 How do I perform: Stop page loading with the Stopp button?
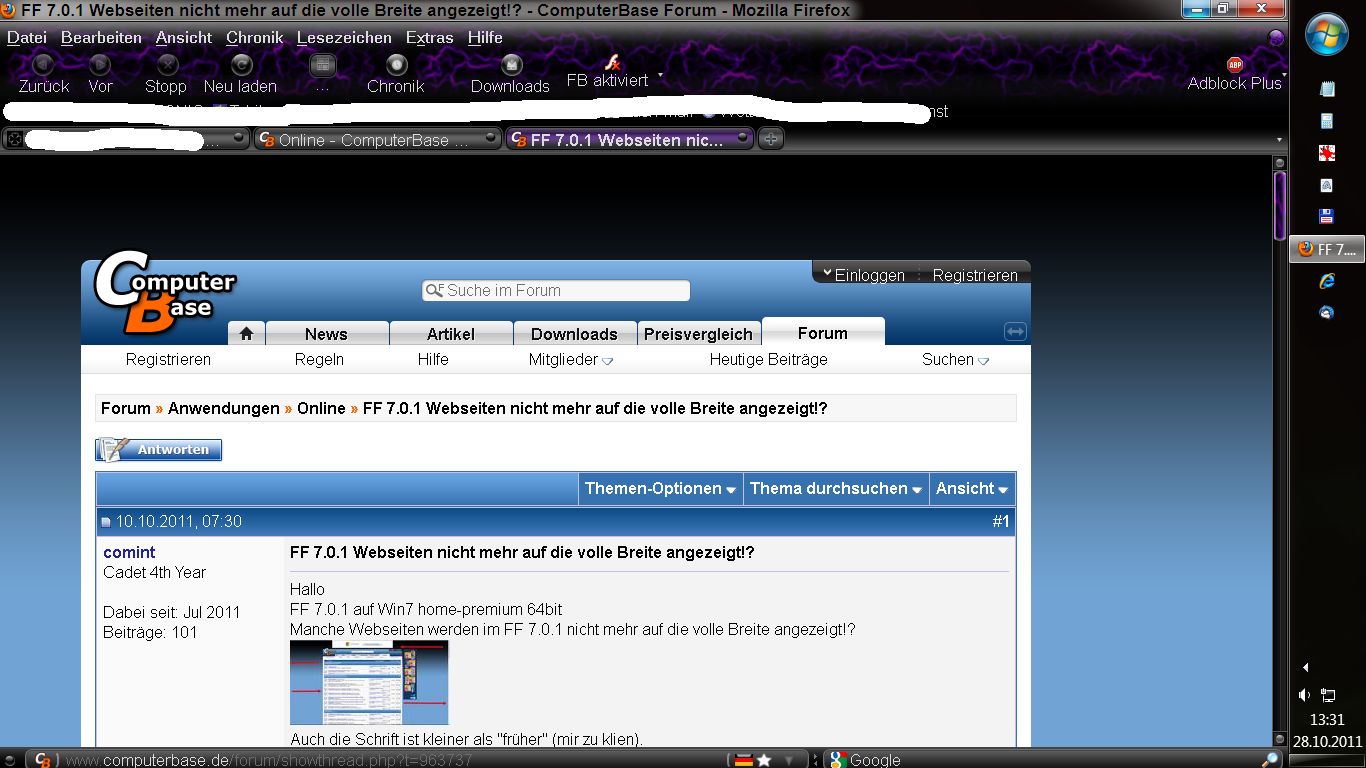point(166,75)
